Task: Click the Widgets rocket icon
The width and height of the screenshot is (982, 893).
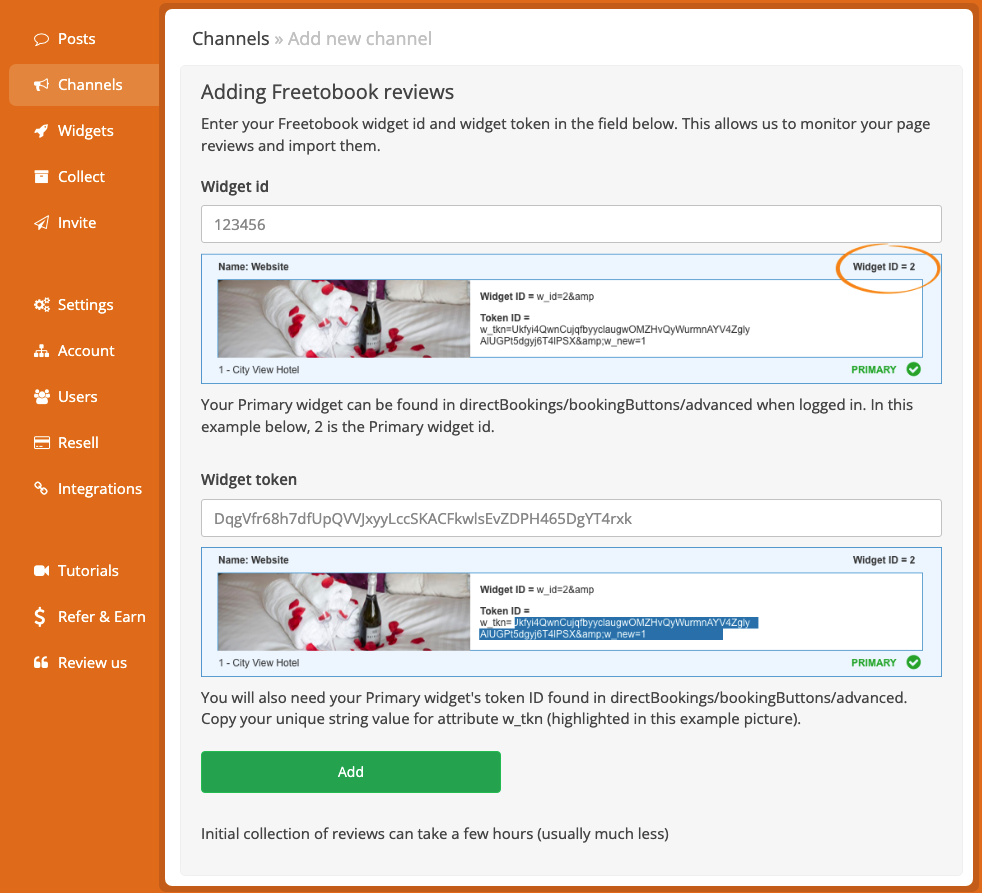Action: pos(41,131)
